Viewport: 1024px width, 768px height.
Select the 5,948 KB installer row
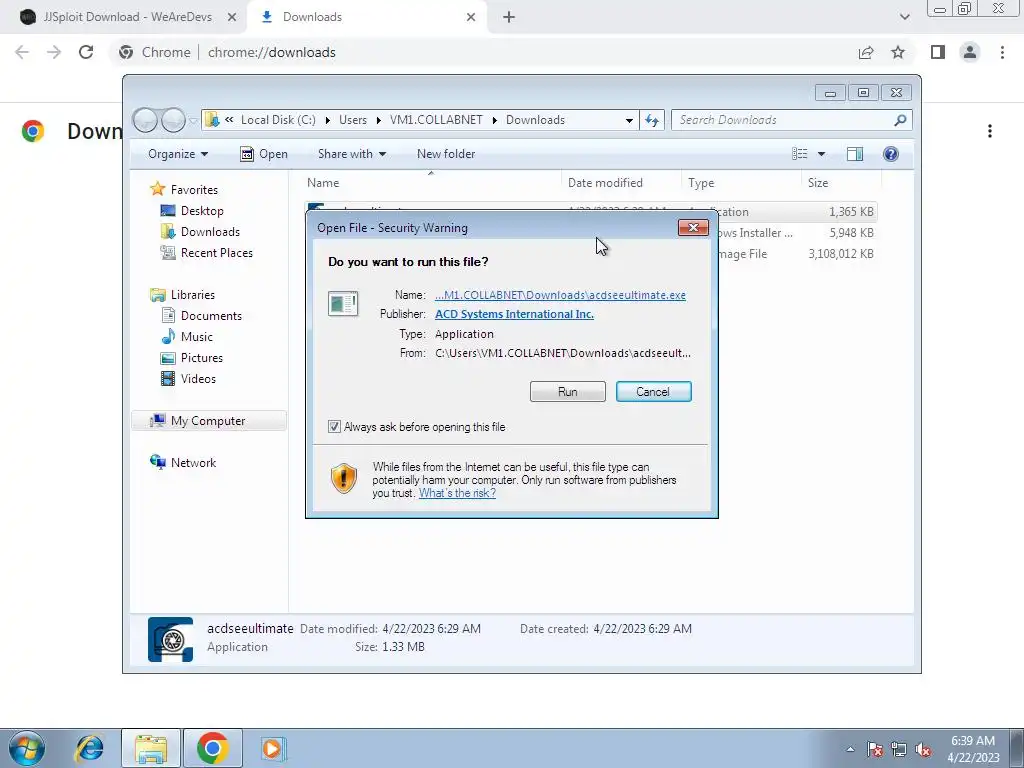797,233
